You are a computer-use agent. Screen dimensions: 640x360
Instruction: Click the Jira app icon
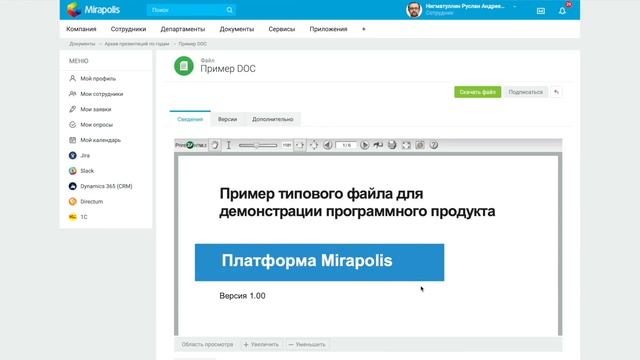73,156
